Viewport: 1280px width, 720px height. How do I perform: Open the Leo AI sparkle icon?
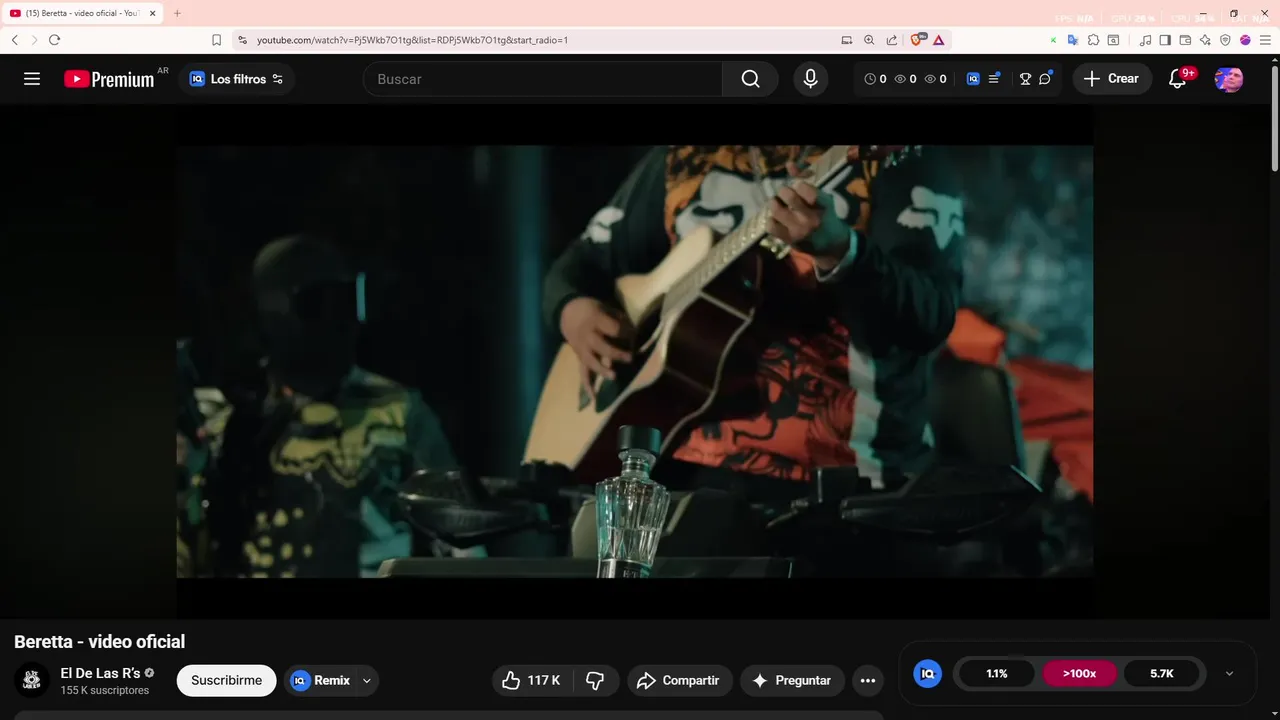pos(1206,40)
